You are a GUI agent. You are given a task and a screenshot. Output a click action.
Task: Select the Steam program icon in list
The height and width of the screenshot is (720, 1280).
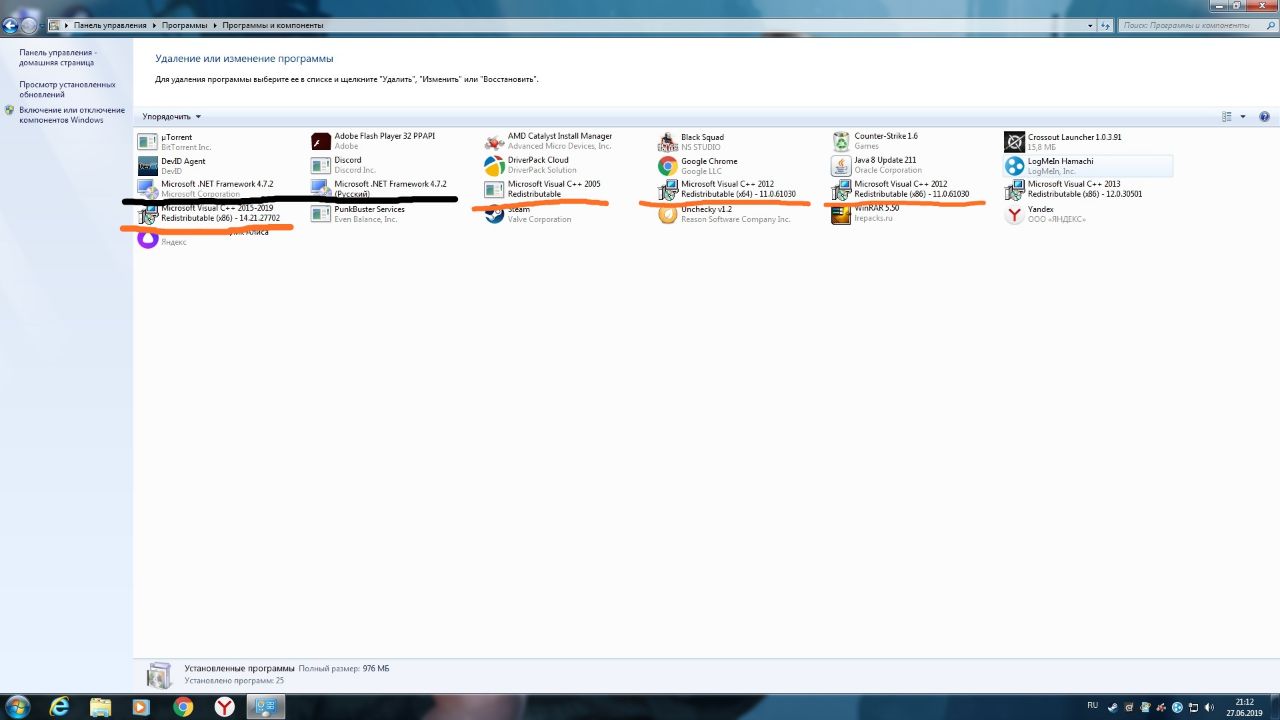pos(494,214)
